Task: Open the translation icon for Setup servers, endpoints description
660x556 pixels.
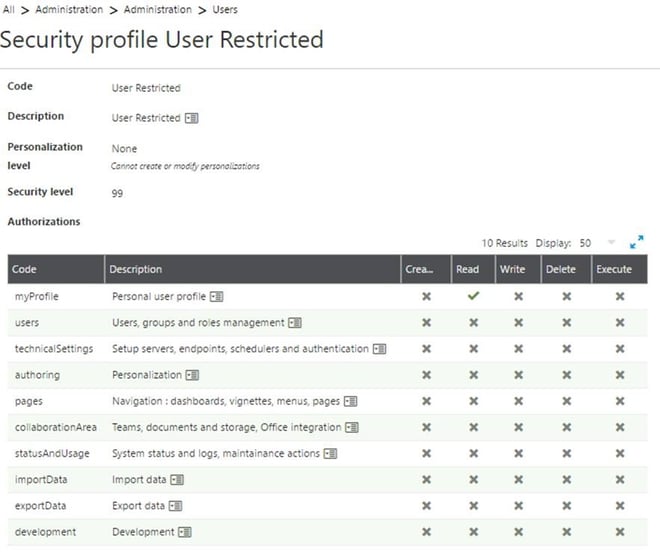Action: tap(380, 349)
